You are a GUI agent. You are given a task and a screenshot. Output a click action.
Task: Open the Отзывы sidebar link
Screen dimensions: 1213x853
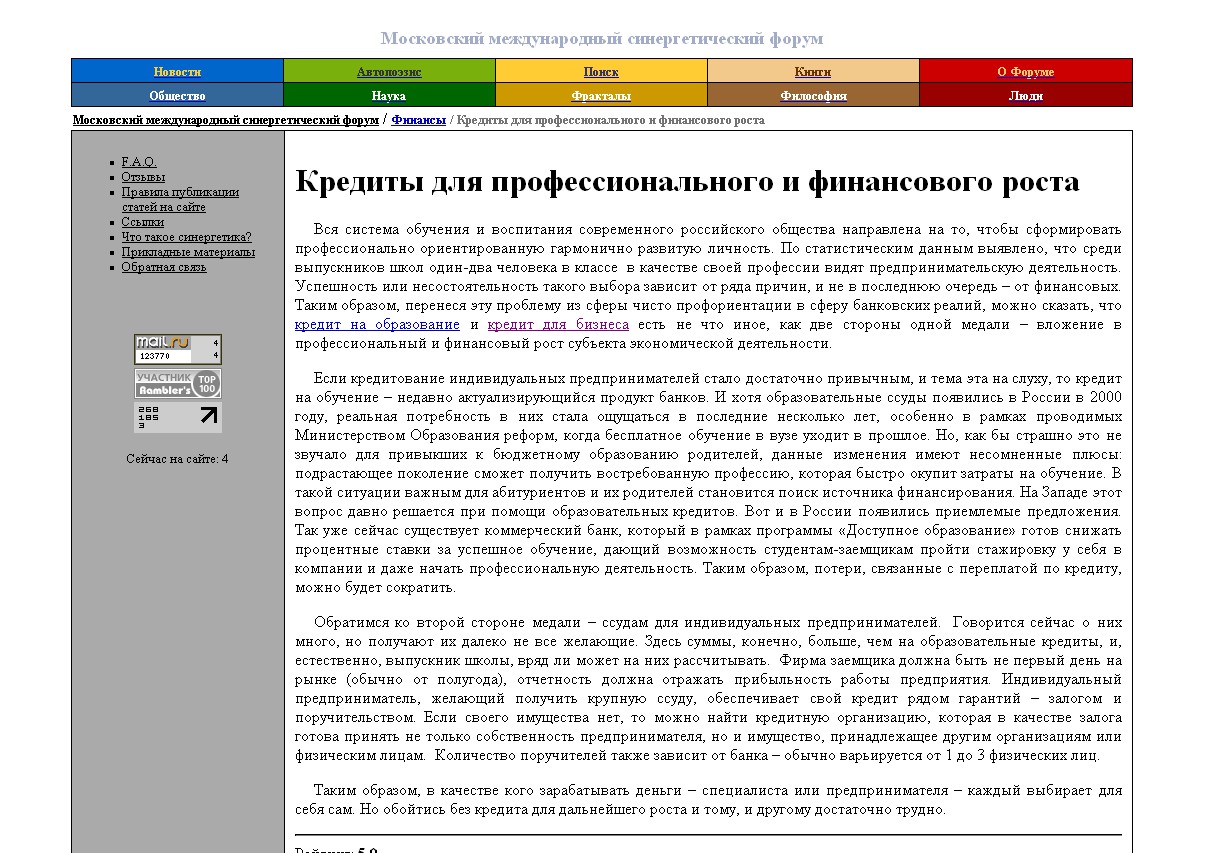coord(143,177)
